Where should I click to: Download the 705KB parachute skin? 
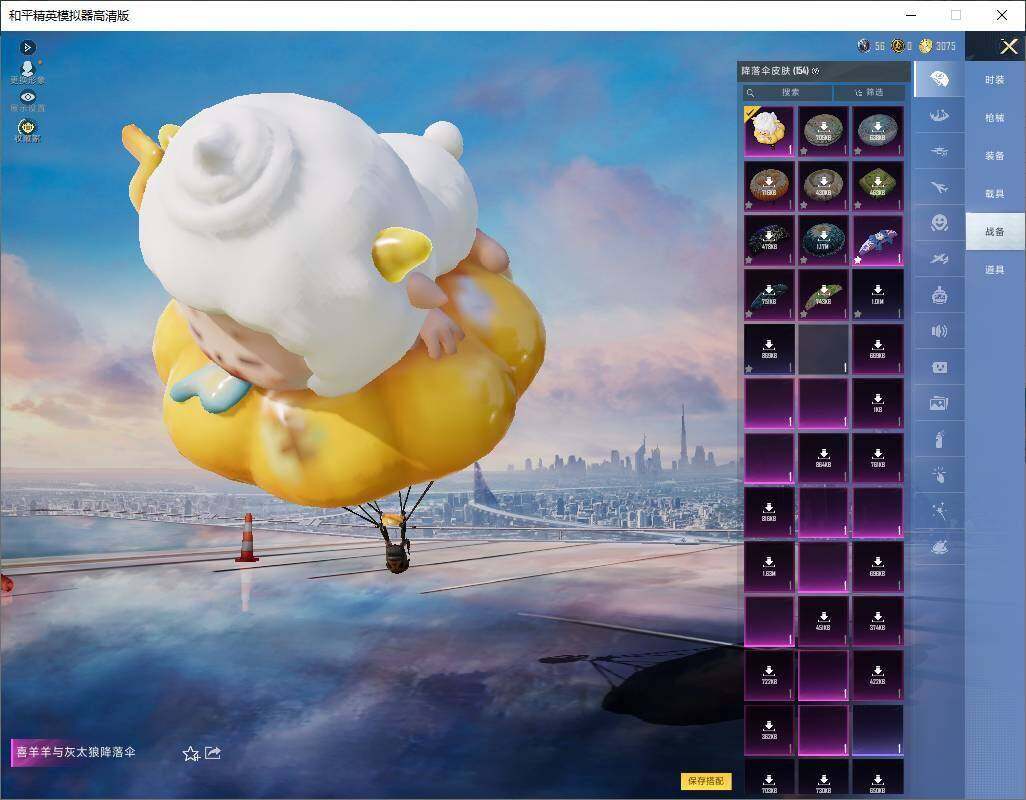coord(823,131)
